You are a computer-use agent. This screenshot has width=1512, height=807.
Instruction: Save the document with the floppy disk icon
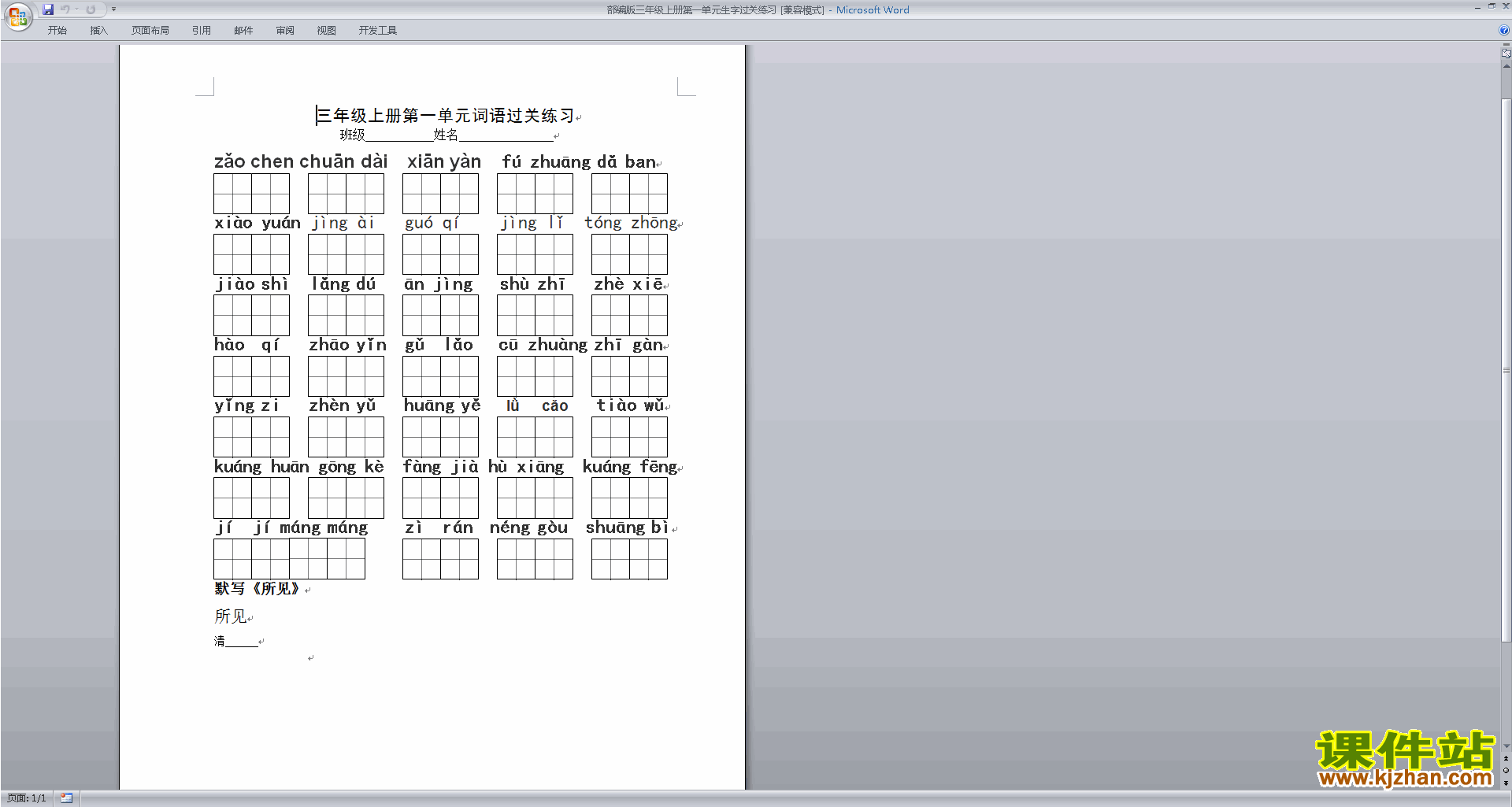pyautogui.click(x=48, y=9)
